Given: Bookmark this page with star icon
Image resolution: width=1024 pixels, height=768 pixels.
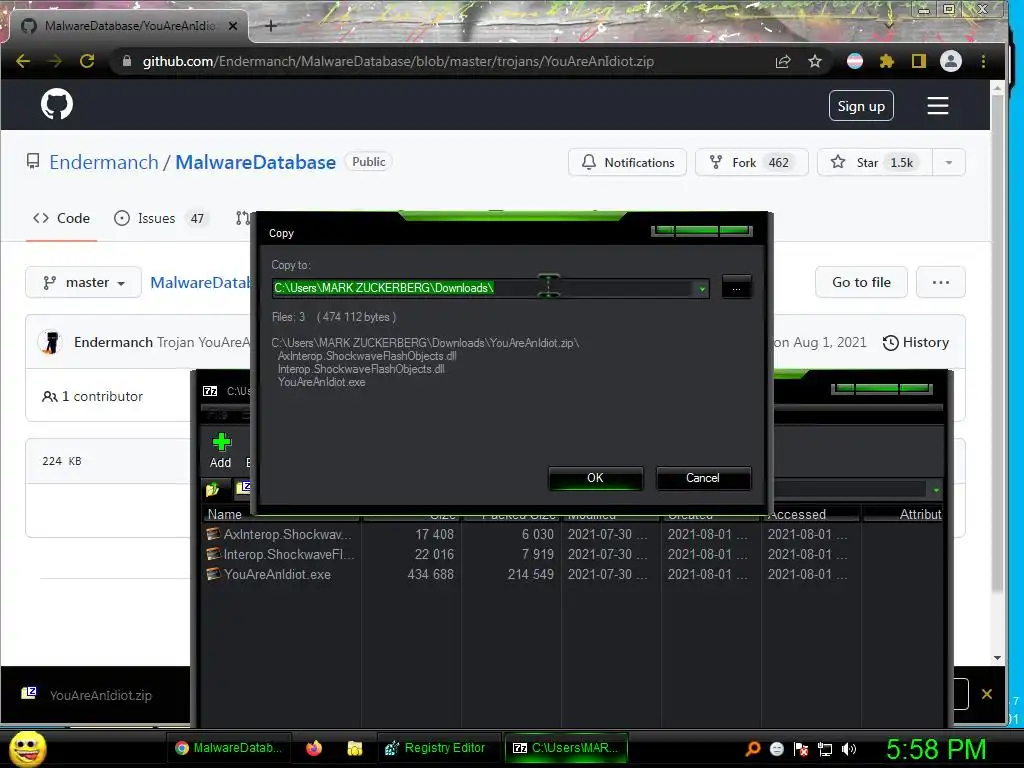Looking at the screenshot, I should click(x=814, y=61).
